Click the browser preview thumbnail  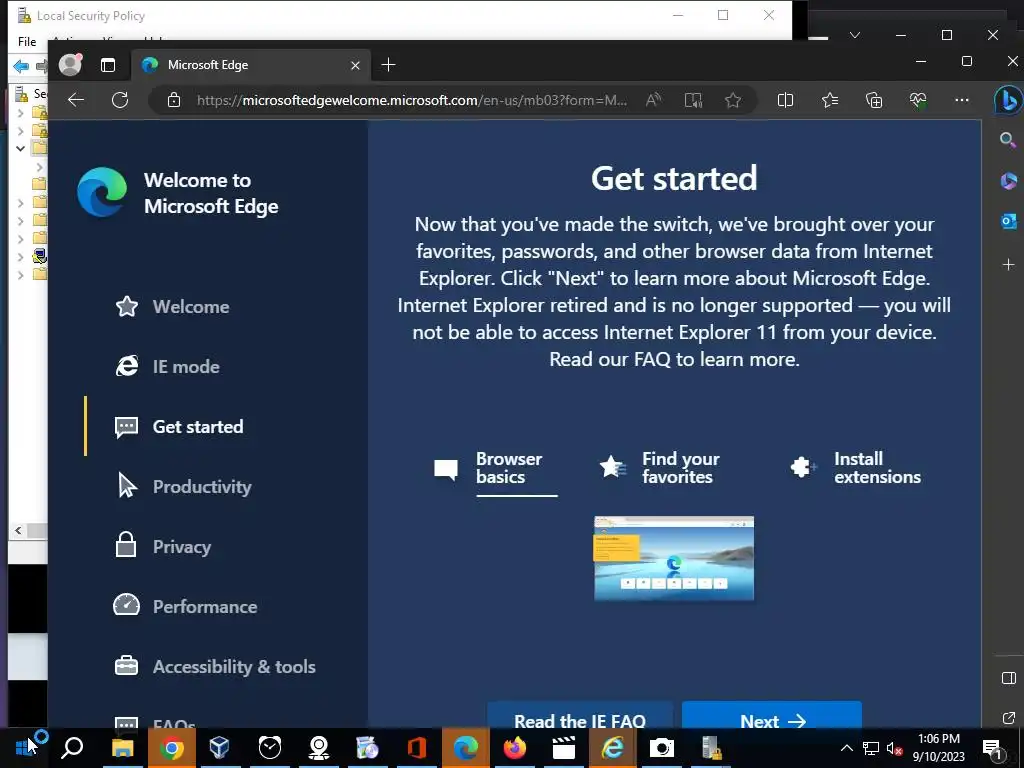coord(674,558)
